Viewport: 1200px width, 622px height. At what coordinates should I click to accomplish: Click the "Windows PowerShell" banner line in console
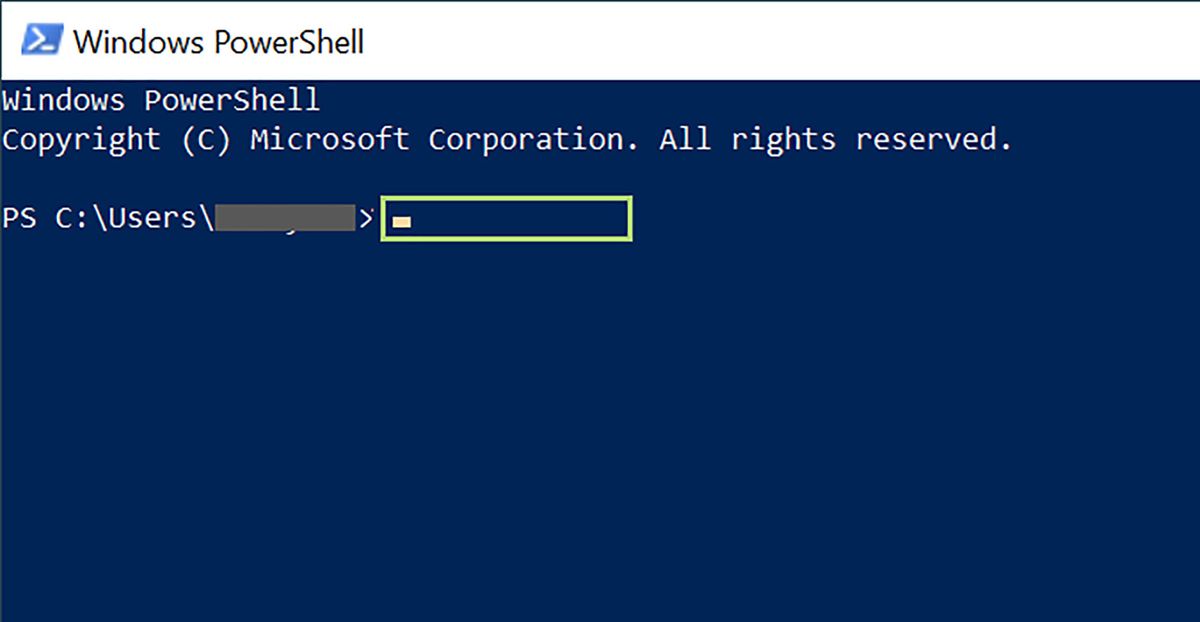click(x=160, y=100)
